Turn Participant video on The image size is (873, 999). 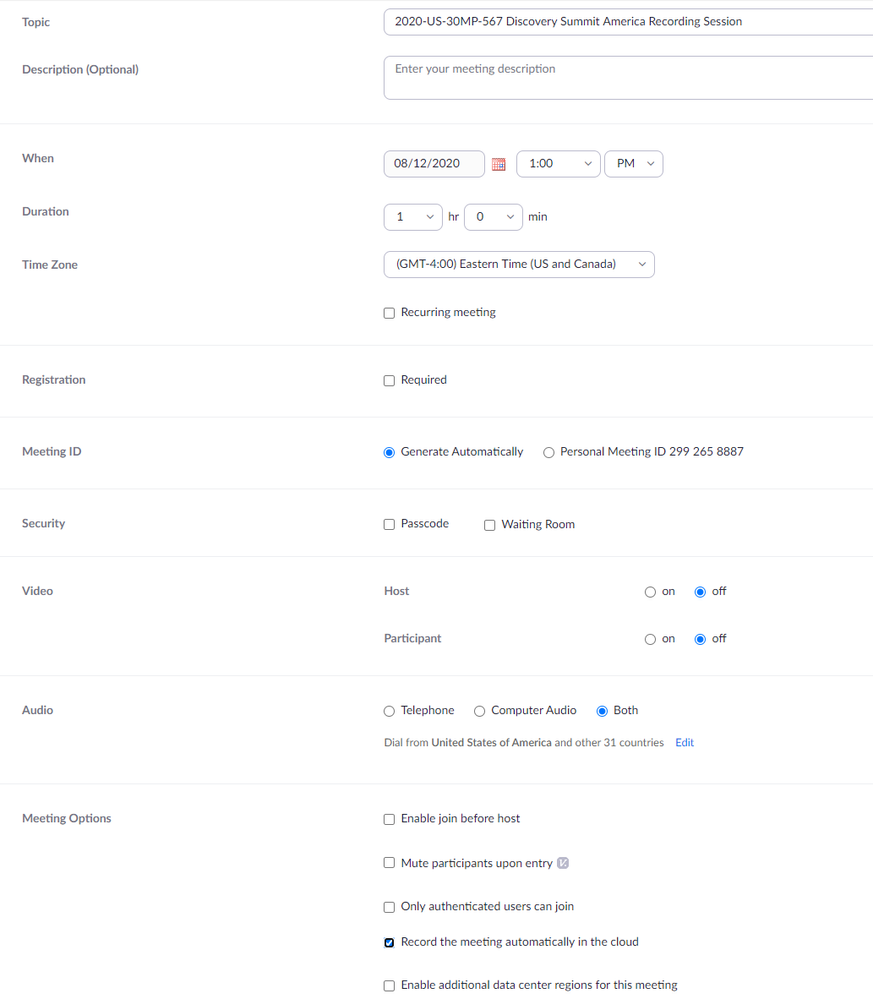(x=651, y=639)
